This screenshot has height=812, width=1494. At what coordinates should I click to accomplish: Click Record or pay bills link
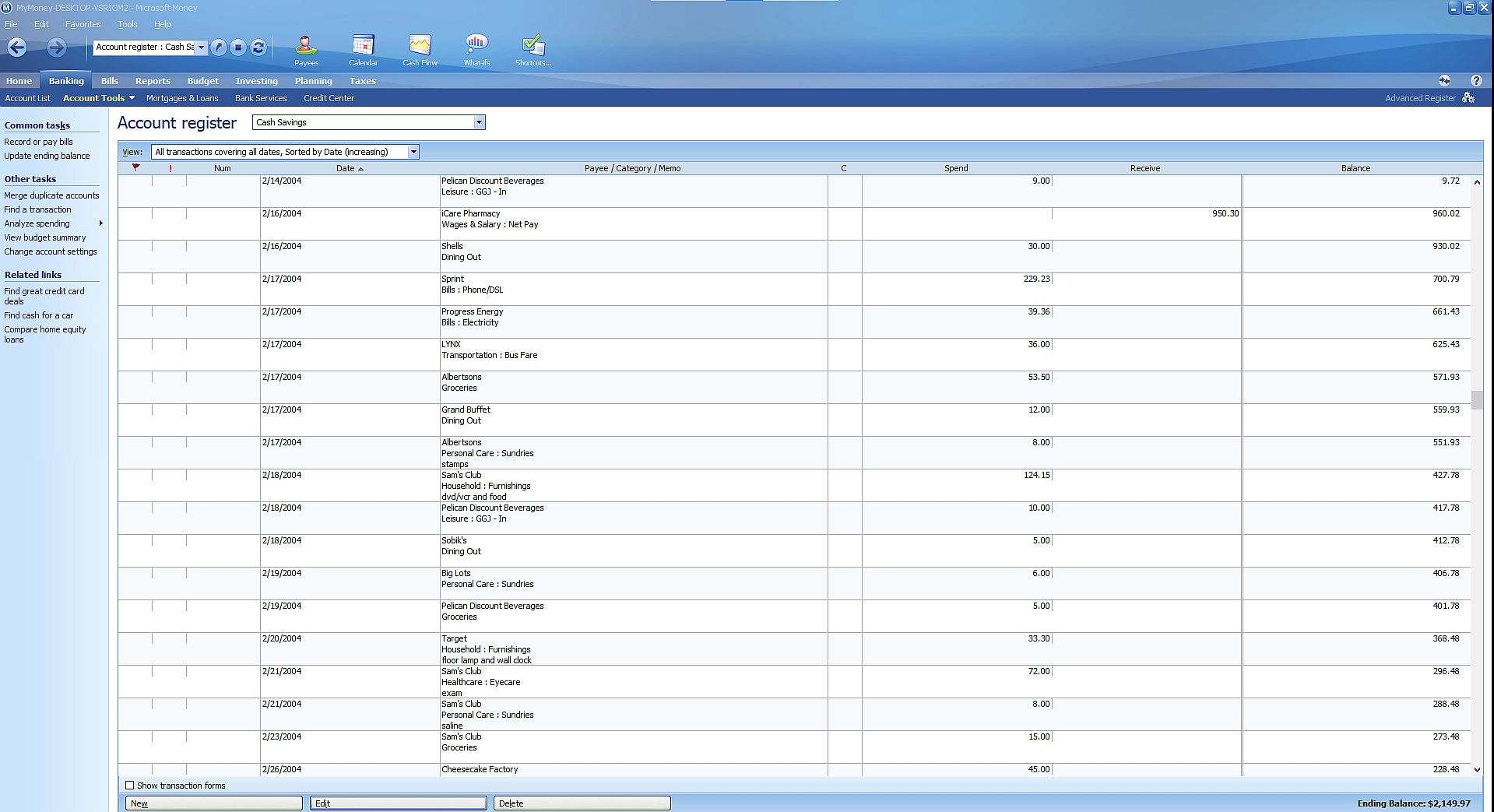point(39,142)
